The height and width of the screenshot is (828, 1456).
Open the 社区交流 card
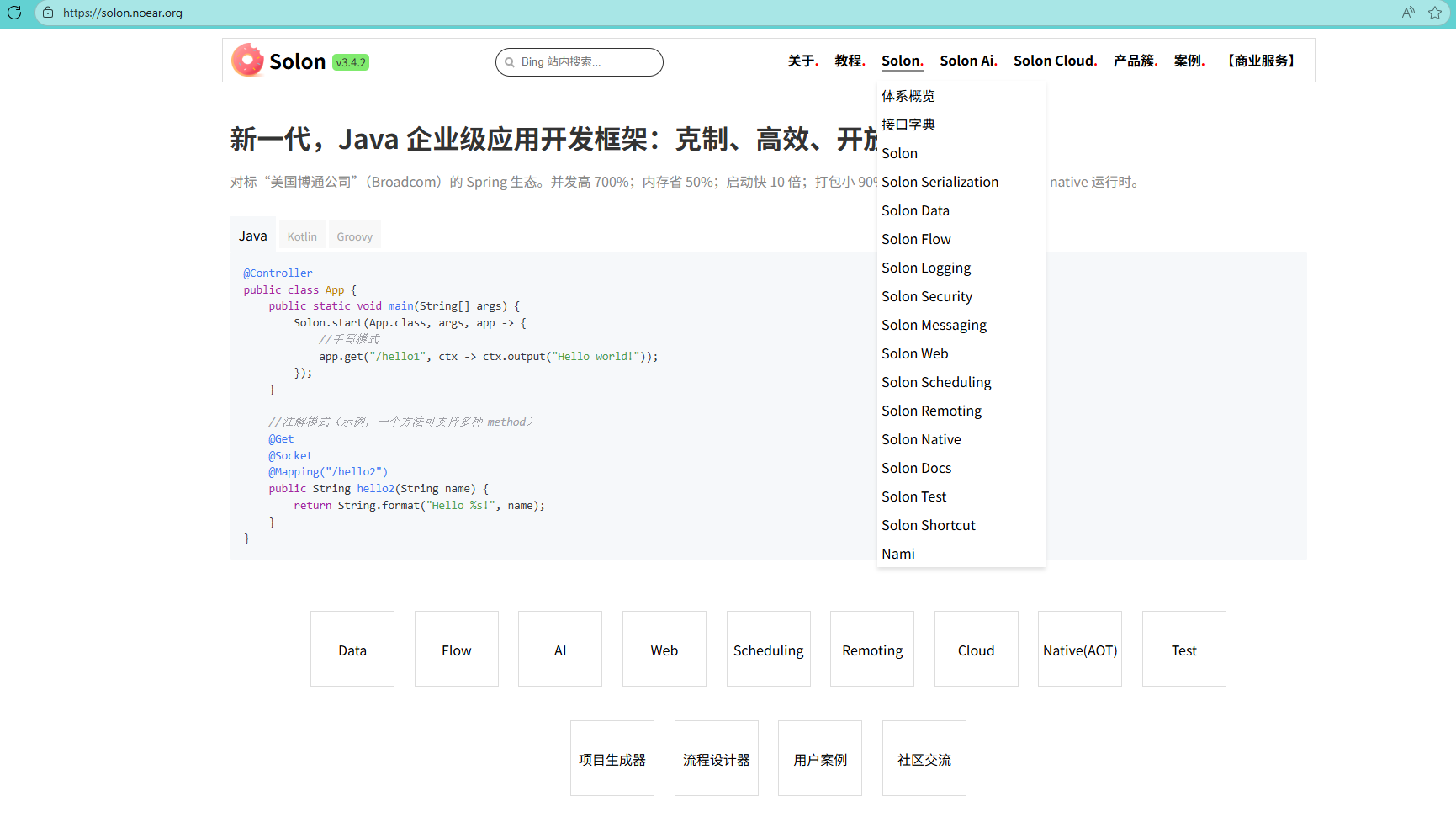924,758
